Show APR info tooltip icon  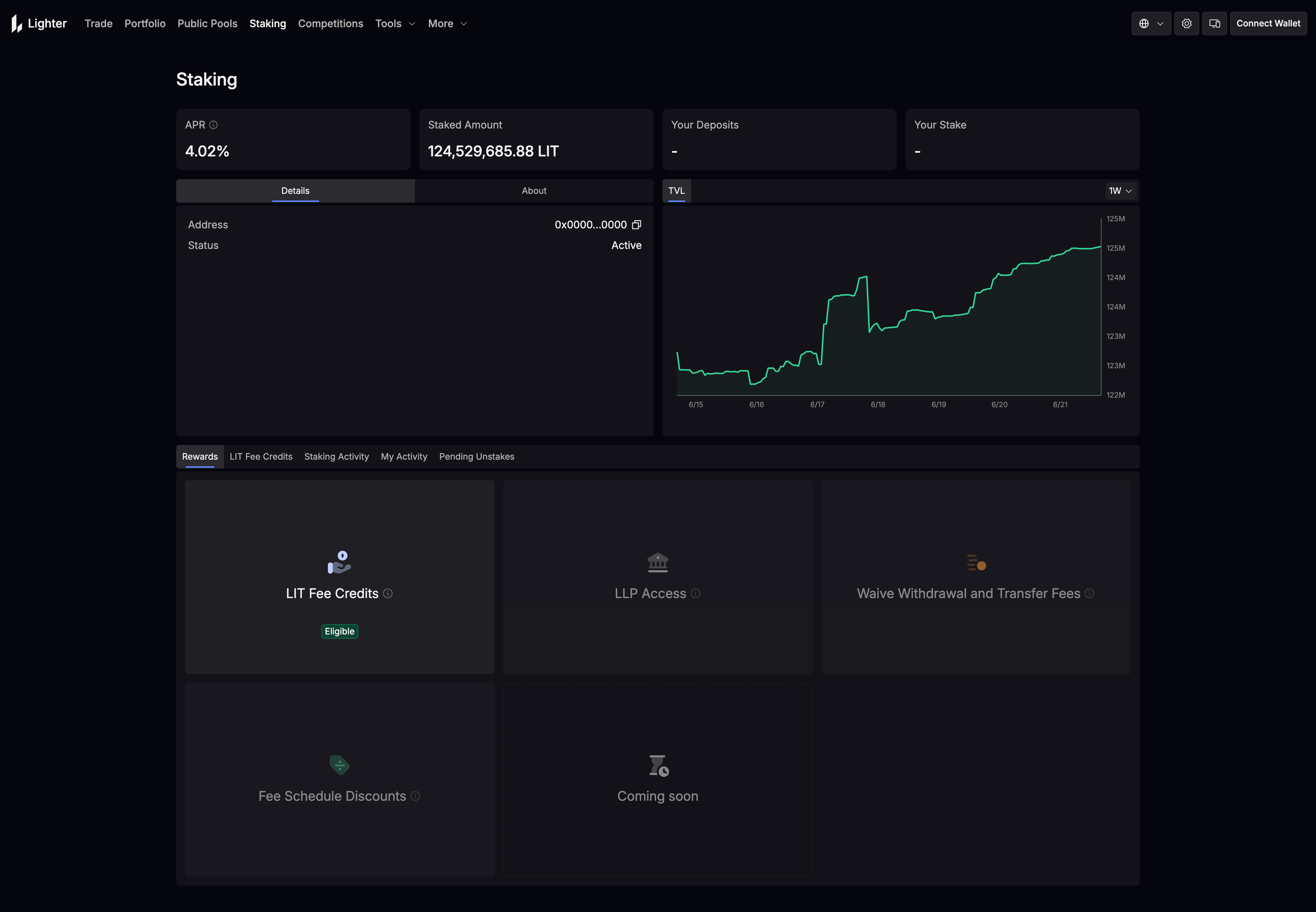(x=213, y=124)
